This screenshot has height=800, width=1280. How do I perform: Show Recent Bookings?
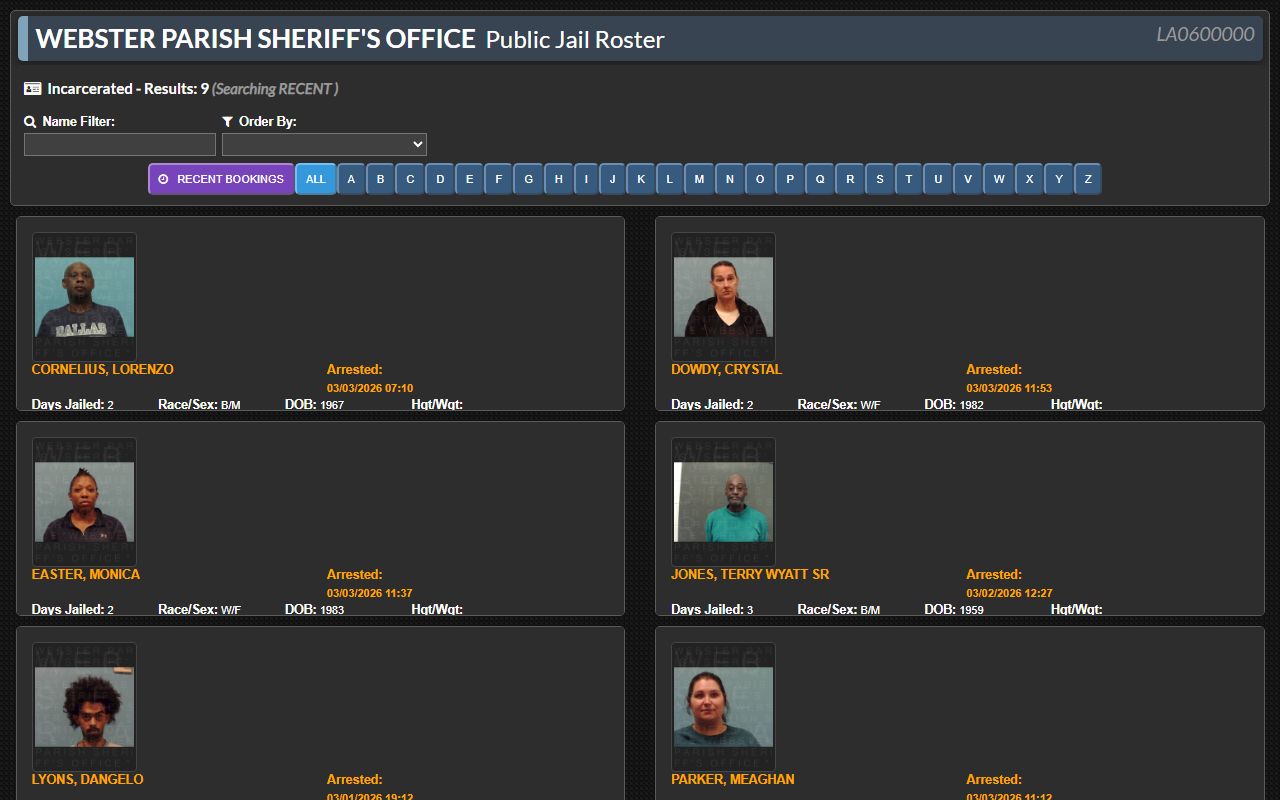[221, 179]
